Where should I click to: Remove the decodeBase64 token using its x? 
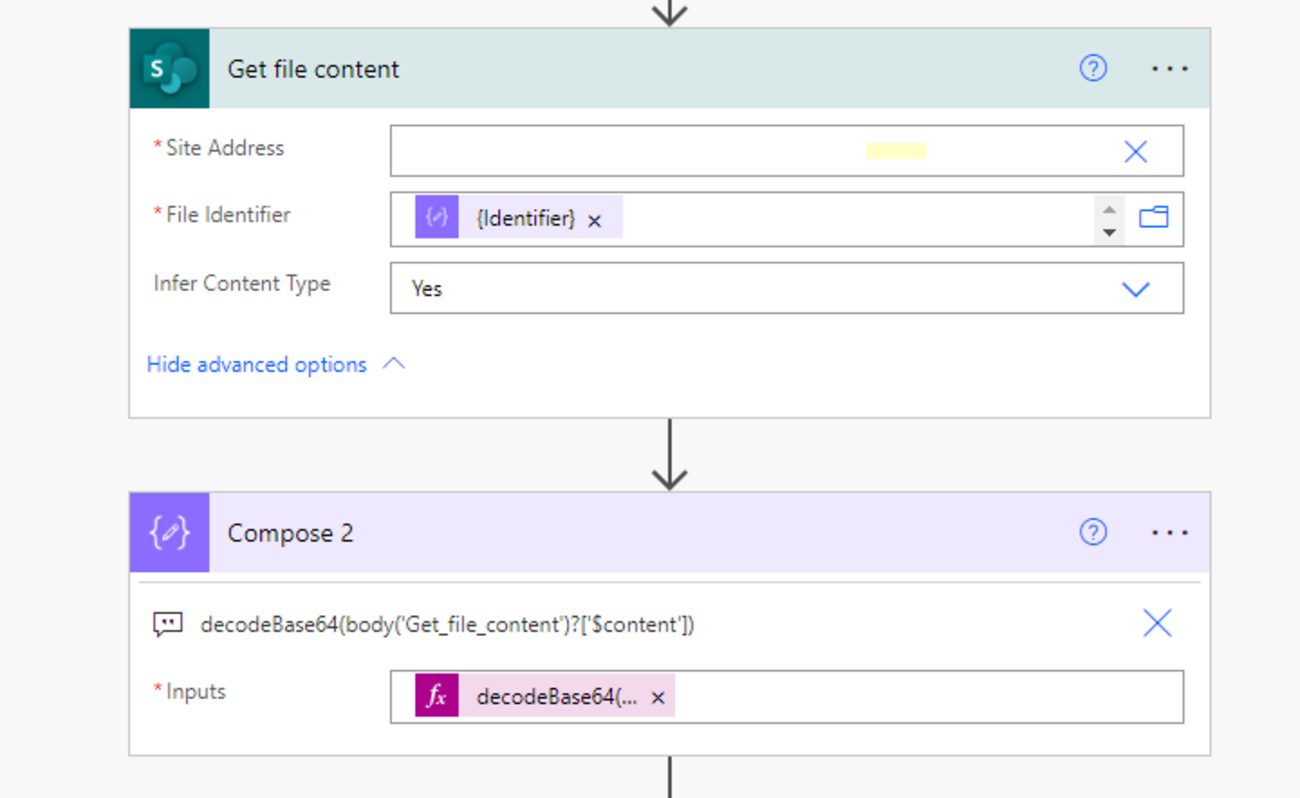coord(657,697)
